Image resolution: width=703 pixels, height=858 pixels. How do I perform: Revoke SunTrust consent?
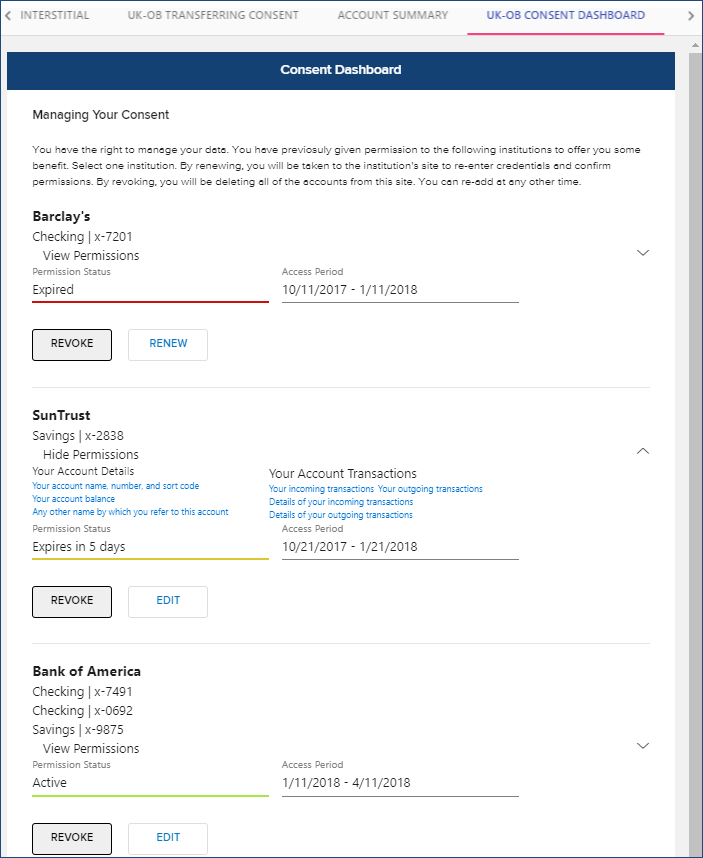(x=72, y=601)
